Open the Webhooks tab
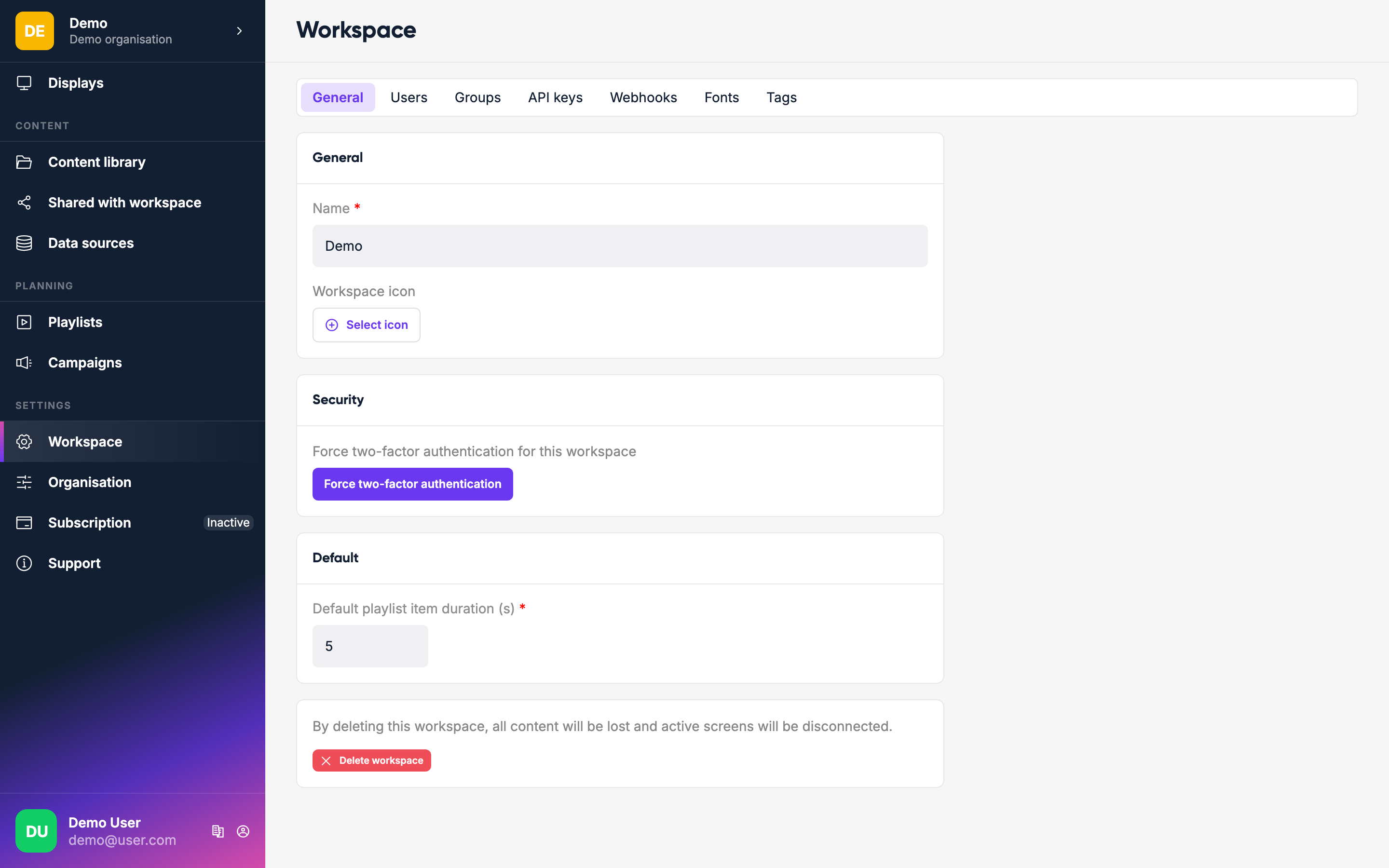This screenshot has height=868, width=1389. pos(643,97)
